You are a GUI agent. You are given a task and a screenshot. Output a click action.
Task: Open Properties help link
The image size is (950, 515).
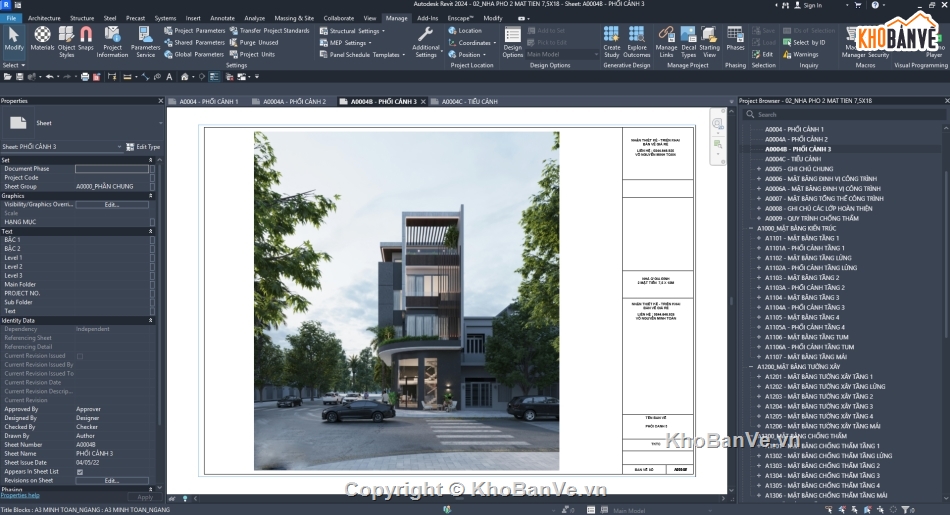click(20, 495)
